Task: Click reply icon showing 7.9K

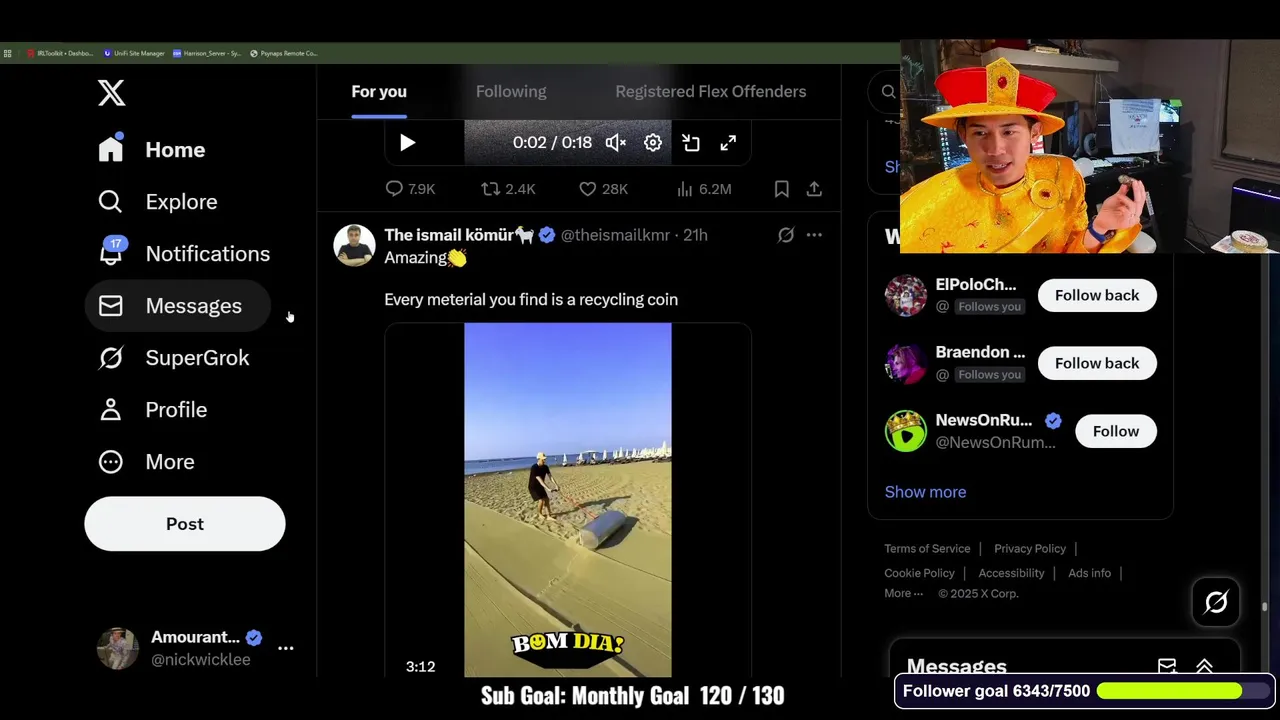Action: click(410, 189)
